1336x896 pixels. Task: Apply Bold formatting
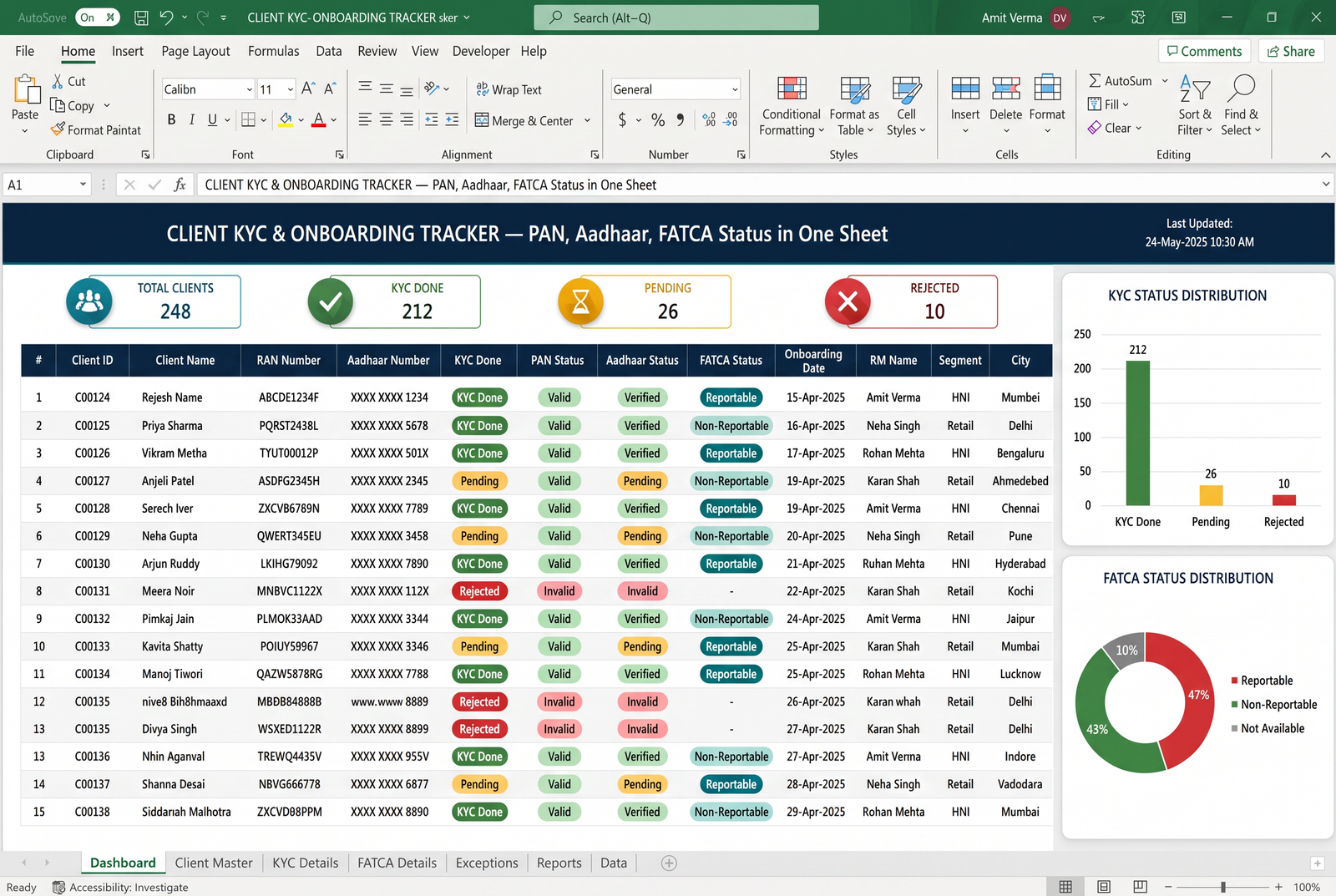(171, 120)
